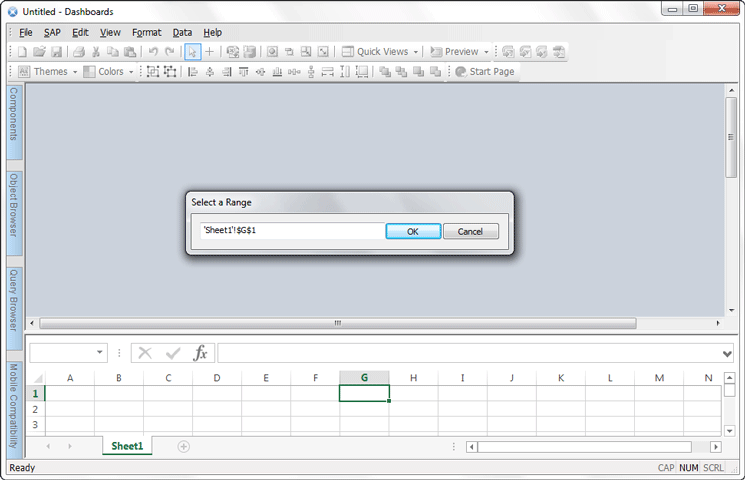Click the Undo arrow icon
The width and height of the screenshot is (745, 480).
(x=153, y=52)
